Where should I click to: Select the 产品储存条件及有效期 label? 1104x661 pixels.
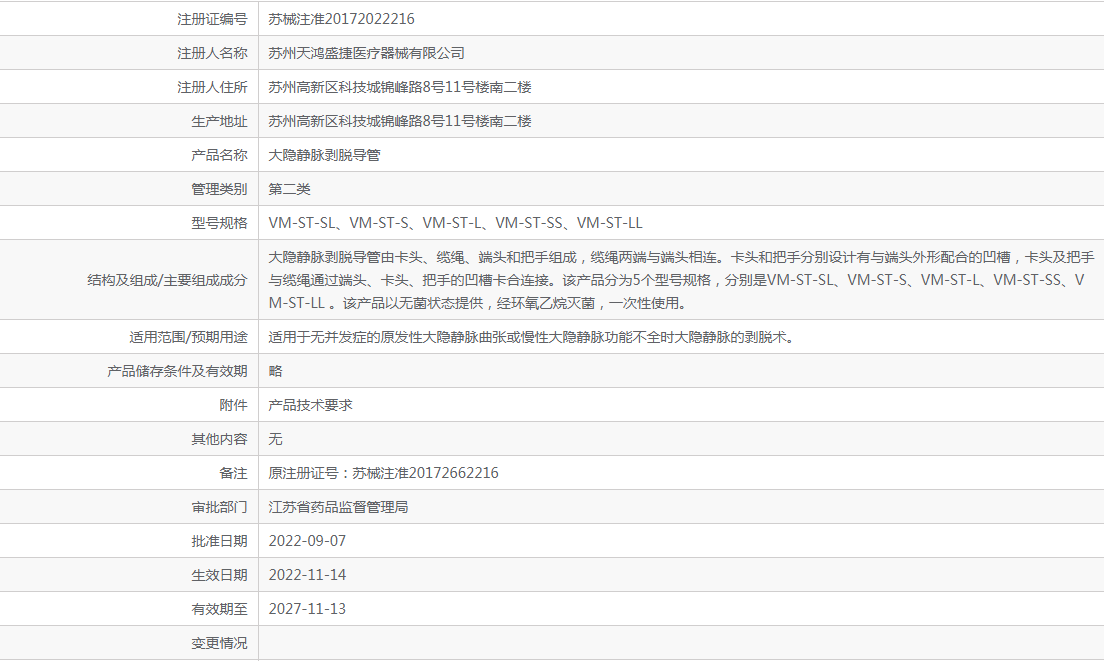177,371
